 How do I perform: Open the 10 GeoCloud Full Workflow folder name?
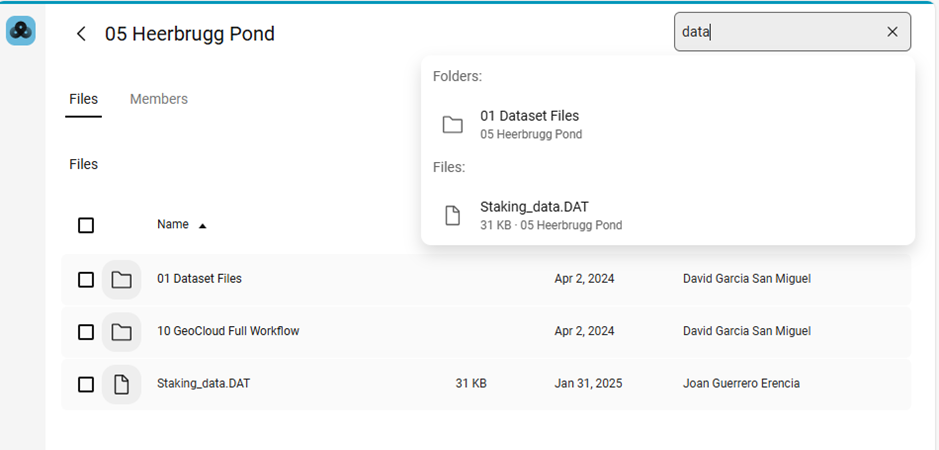(x=228, y=331)
